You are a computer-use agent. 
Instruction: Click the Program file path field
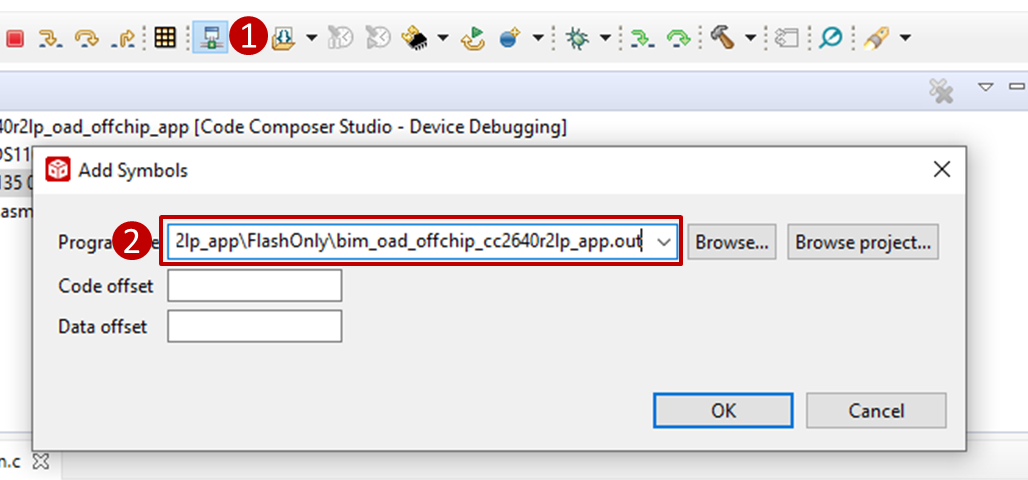408,242
